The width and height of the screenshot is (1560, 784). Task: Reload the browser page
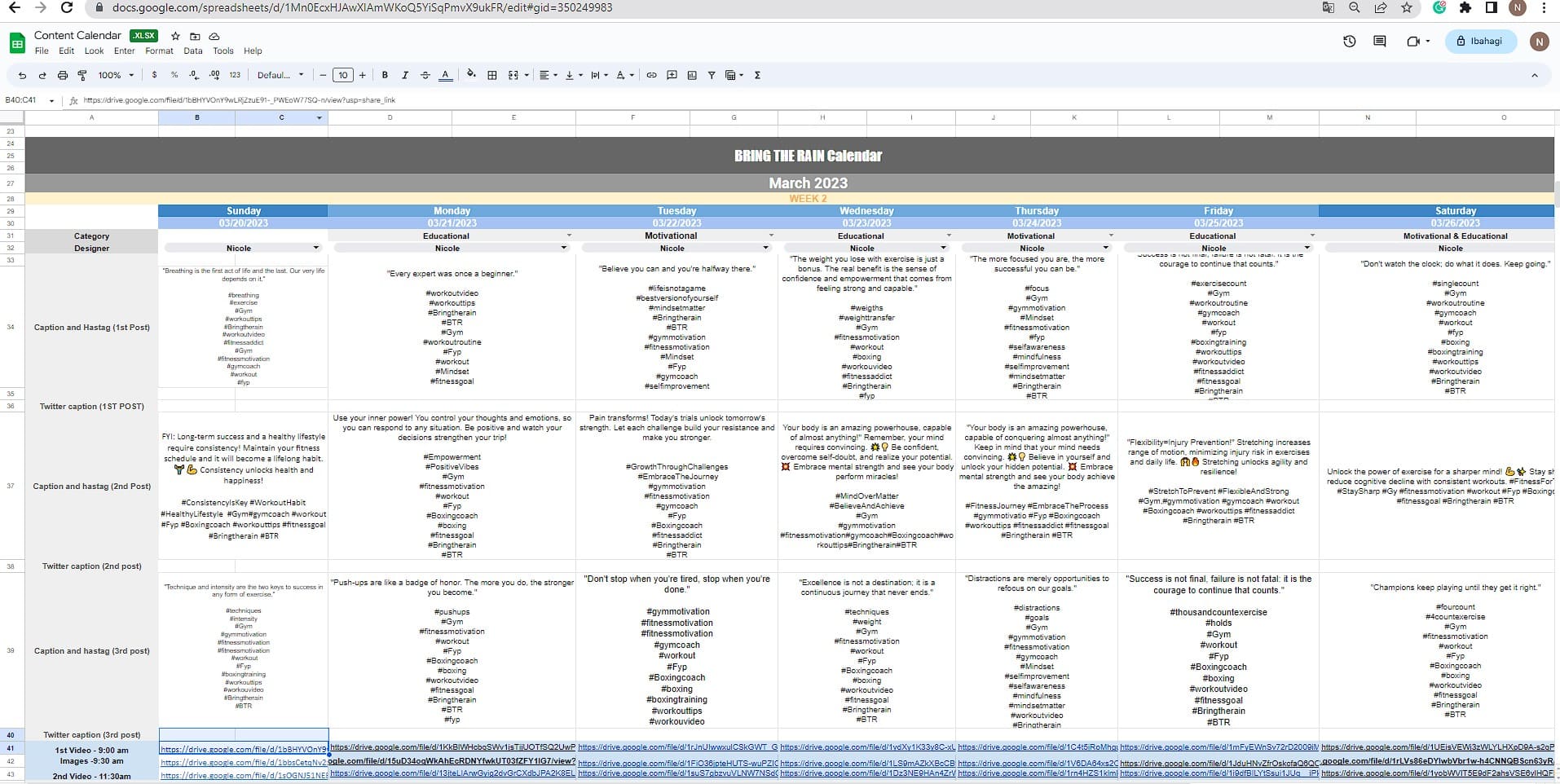pos(67,7)
